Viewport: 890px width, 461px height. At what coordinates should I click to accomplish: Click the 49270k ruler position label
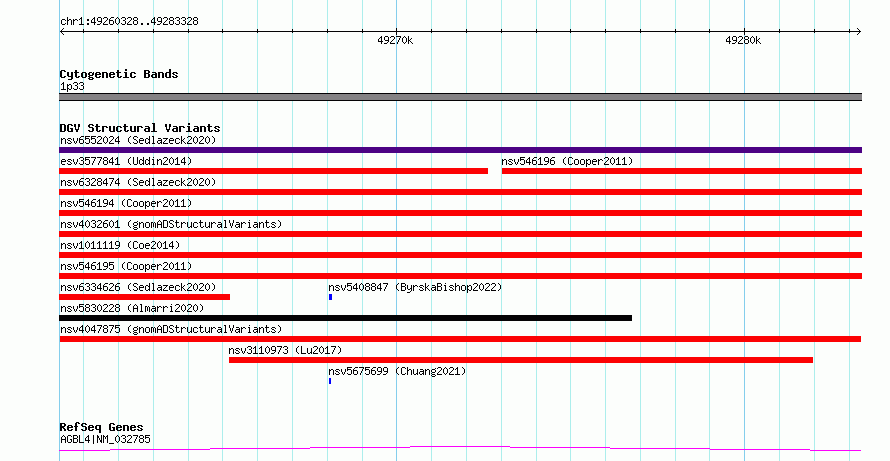(395, 40)
